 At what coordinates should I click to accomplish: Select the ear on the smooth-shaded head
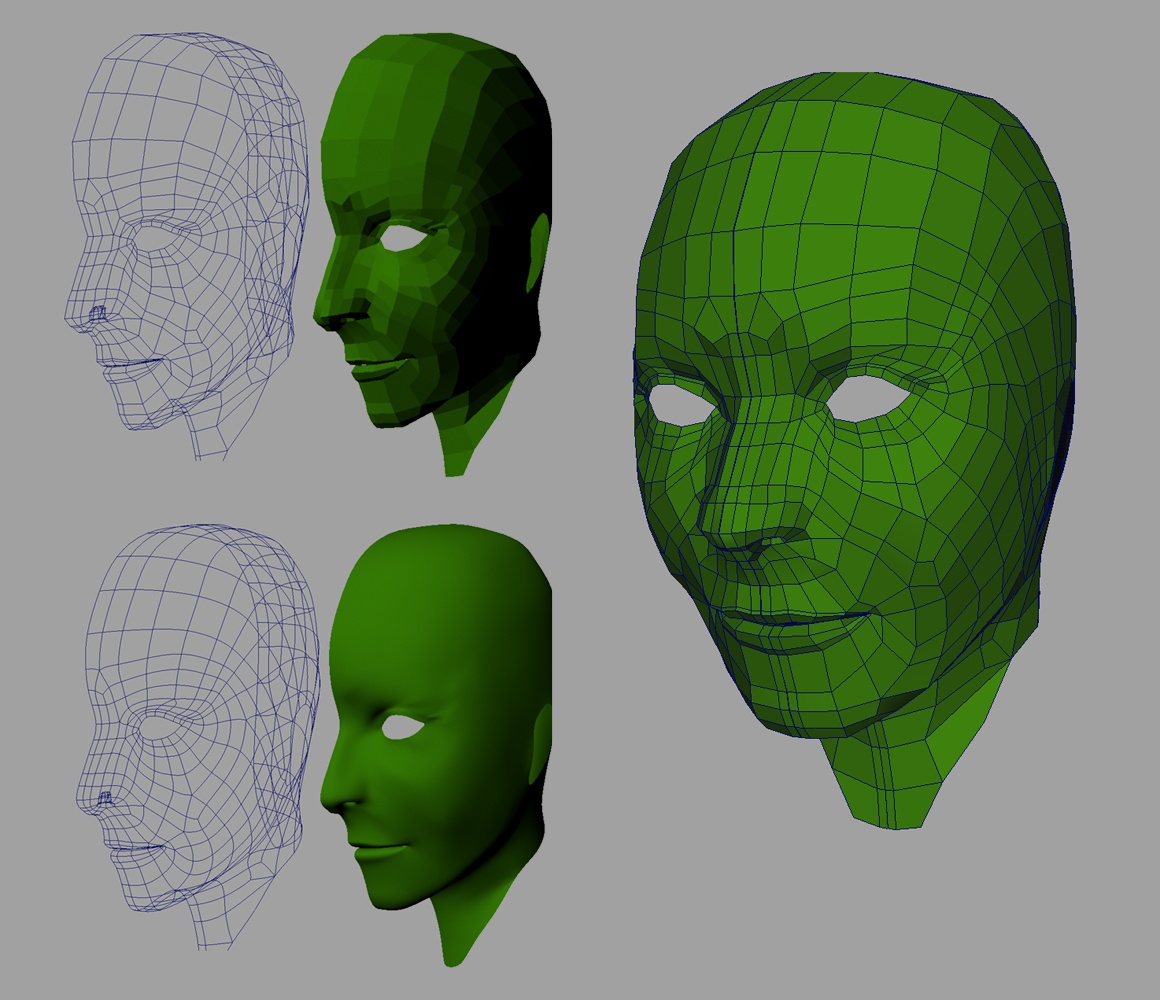click(544, 738)
